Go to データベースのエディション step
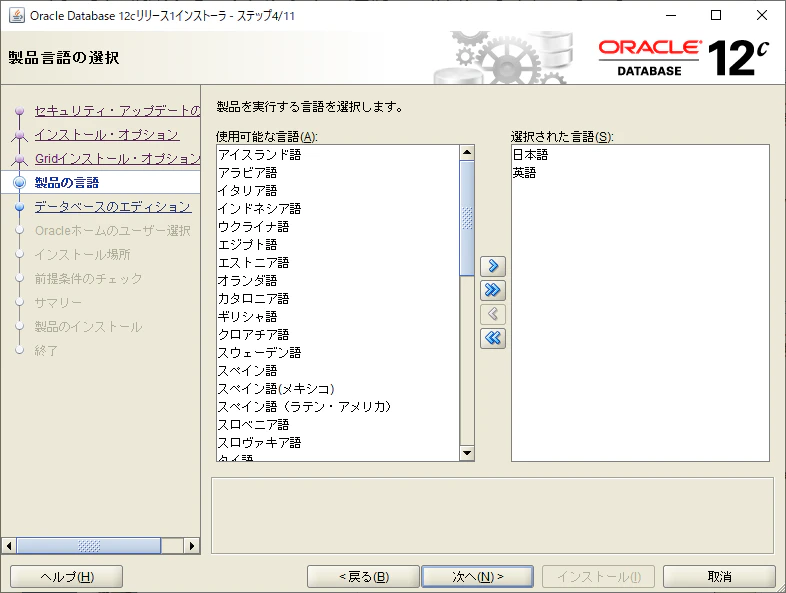The height and width of the screenshot is (593, 786). (x=113, y=207)
